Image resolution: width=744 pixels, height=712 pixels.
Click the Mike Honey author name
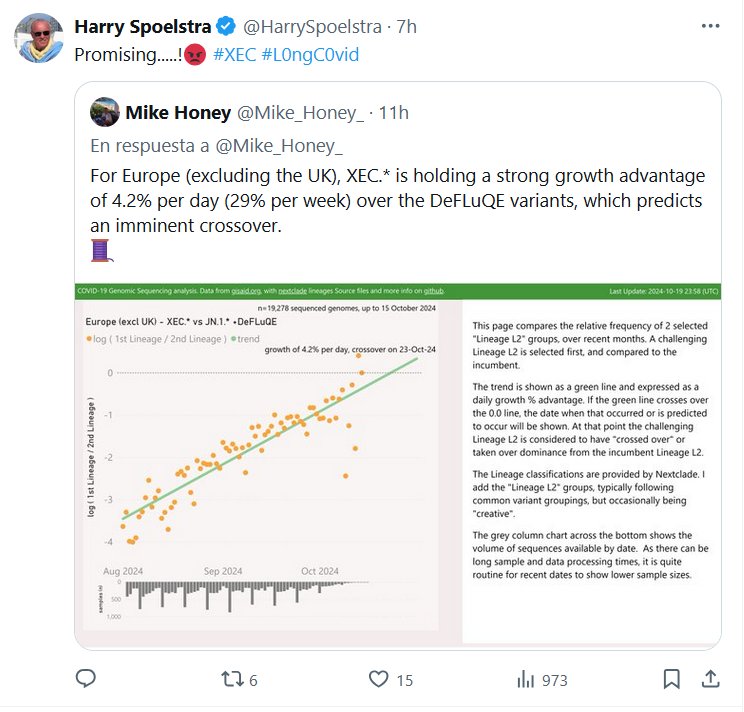coord(179,112)
